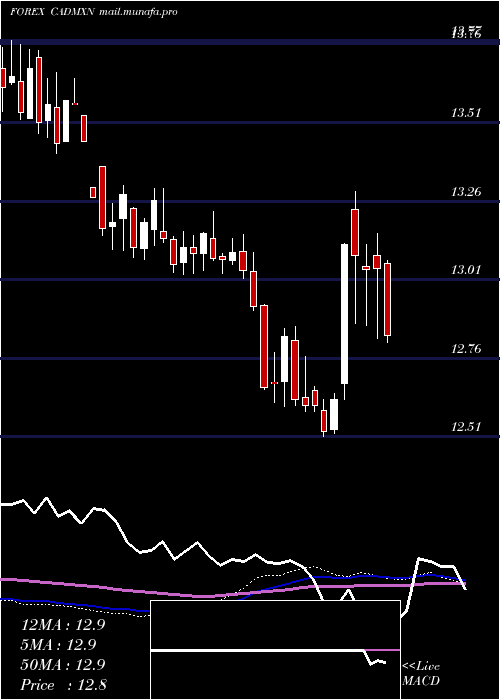The image size is (500, 700).
Task: Click the <<Live MACD label
Action: (x=421, y=674)
